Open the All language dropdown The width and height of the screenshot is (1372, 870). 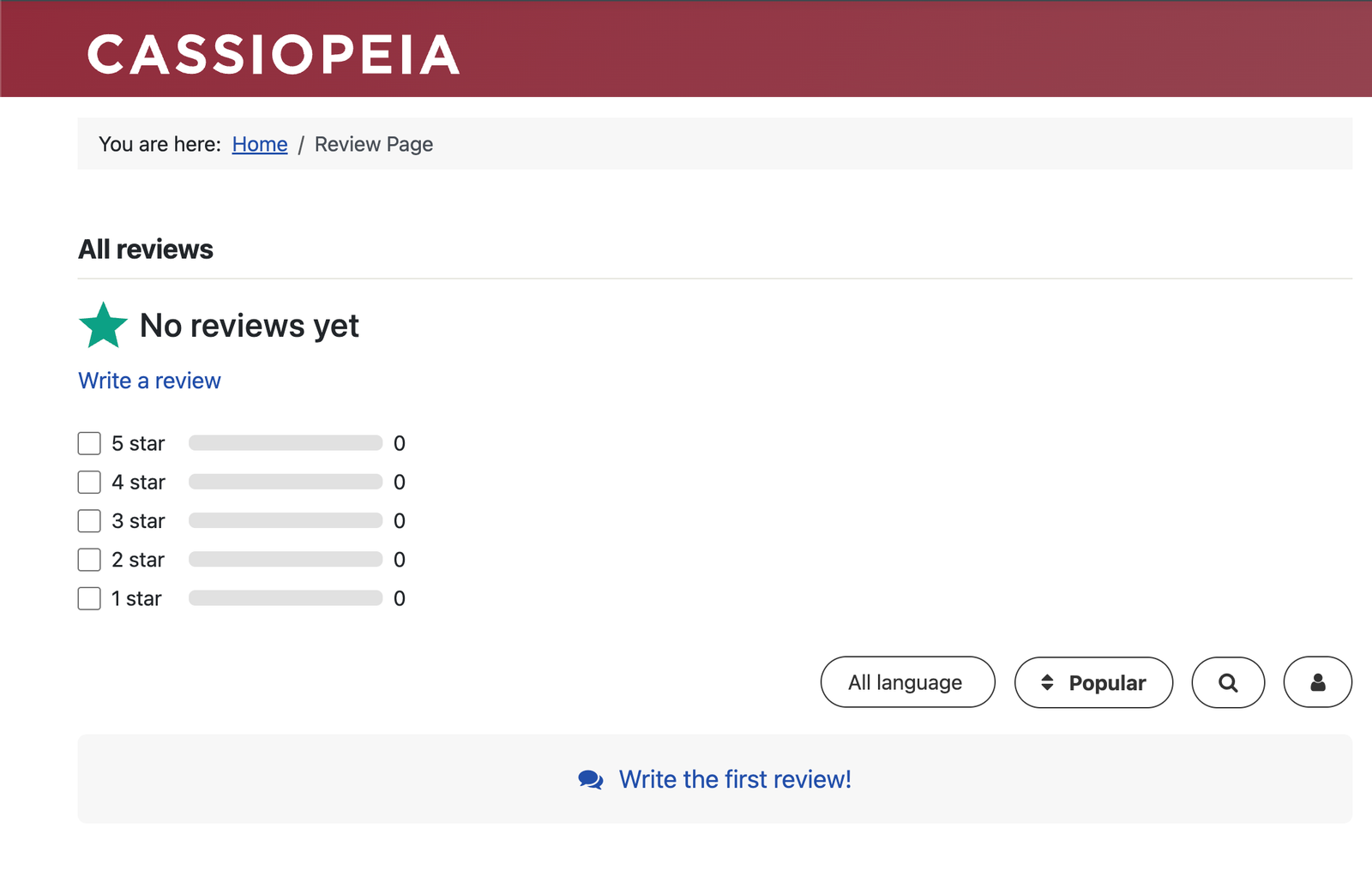tap(907, 682)
